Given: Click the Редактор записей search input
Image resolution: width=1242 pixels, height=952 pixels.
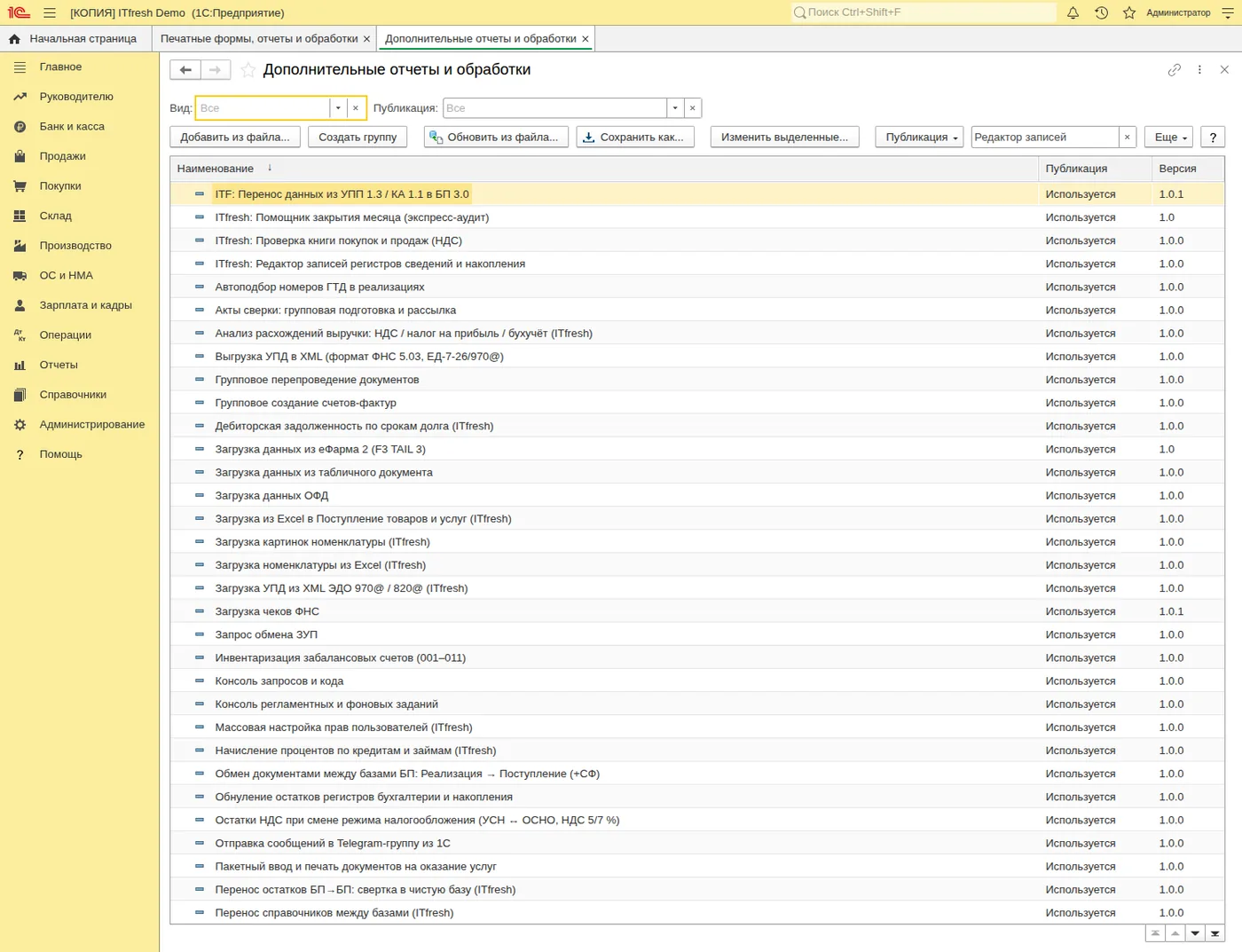Looking at the screenshot, I should (x=1044, y=137).
